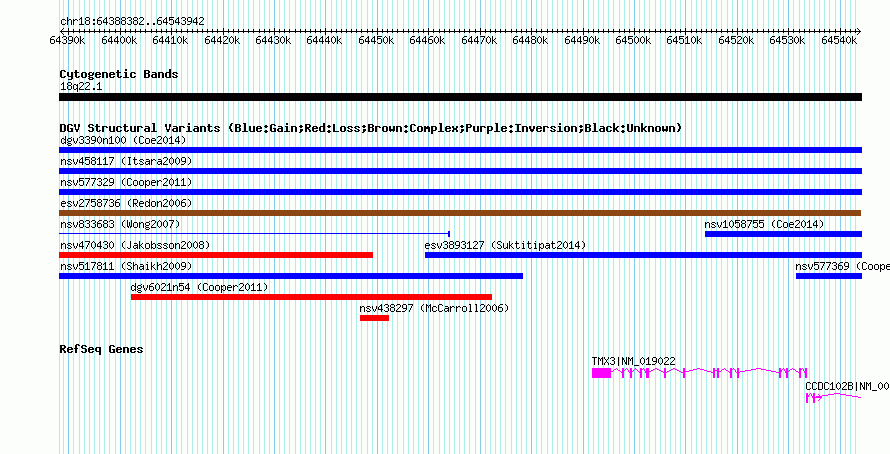Select the blue nsv517811 variant bar
This screenshot has height=454, width=890.
[x=291, y=276]
